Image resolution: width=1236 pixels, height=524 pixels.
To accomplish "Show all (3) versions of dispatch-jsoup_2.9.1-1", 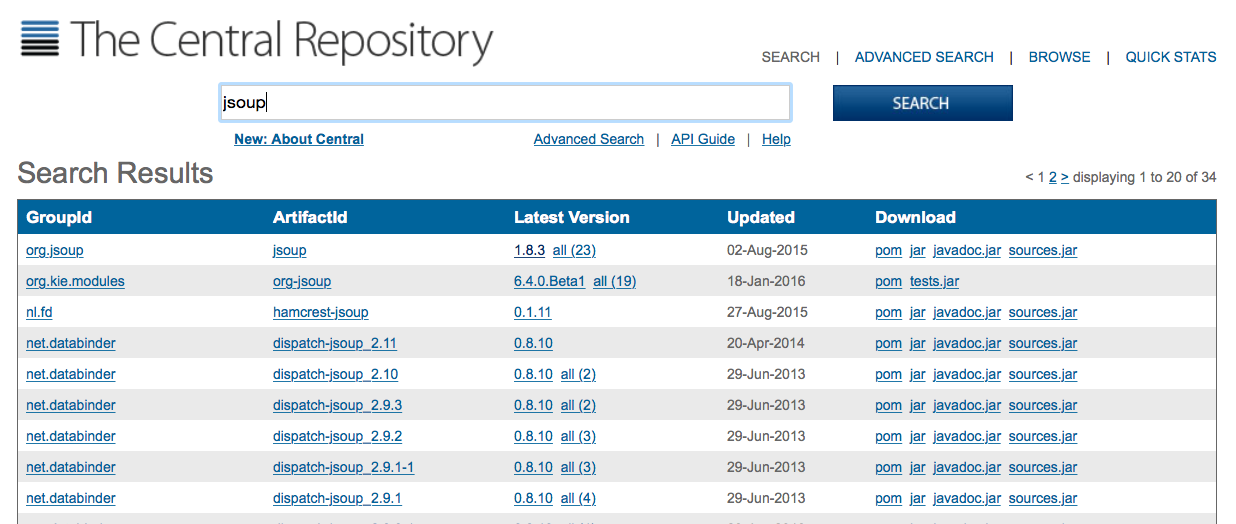I will pos(578,467).
